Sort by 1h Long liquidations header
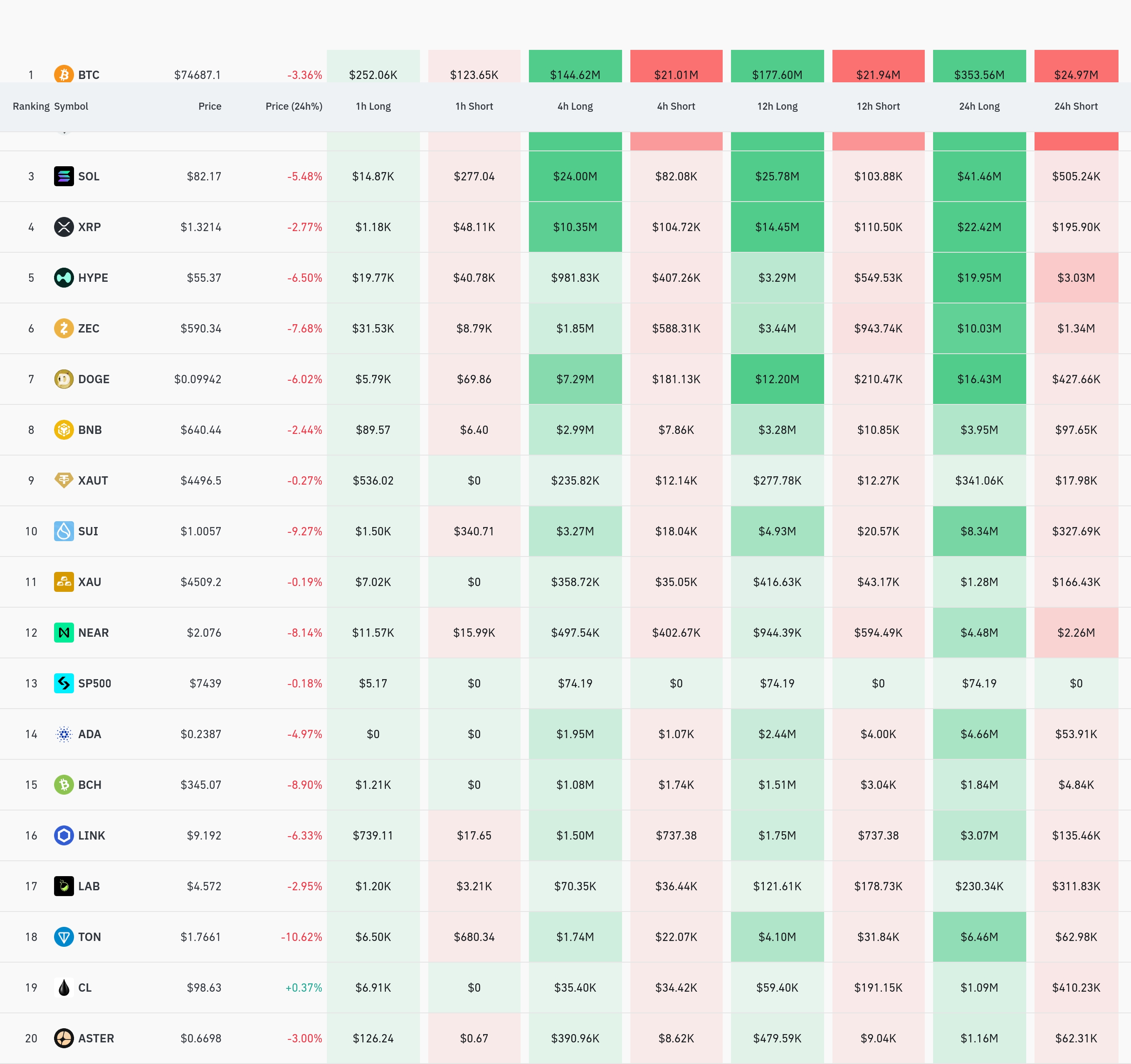Screen dimensions: 1131x1064 coord(373,106)
